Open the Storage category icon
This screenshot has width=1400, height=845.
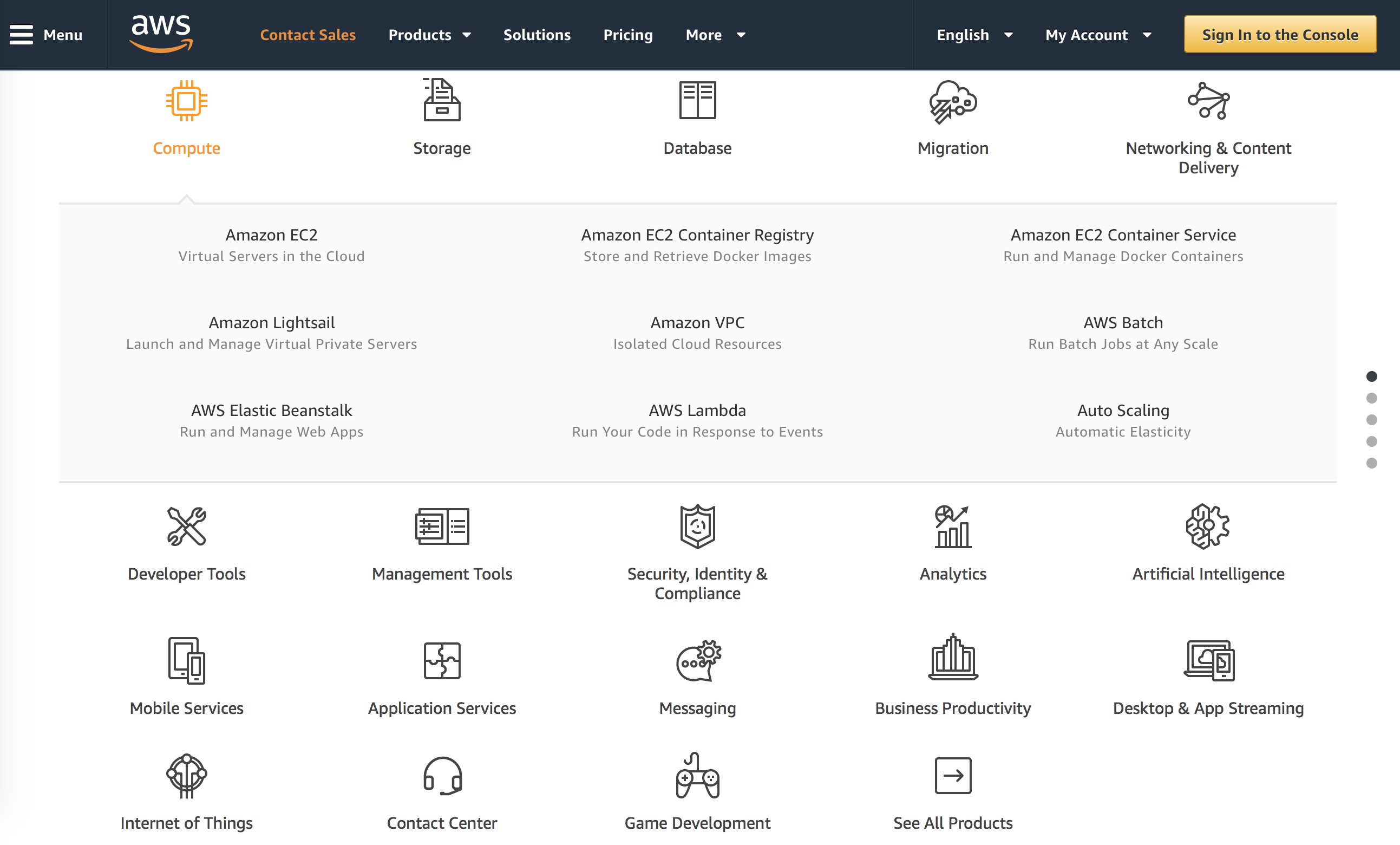pyautogui.click(x=441, y=102)
